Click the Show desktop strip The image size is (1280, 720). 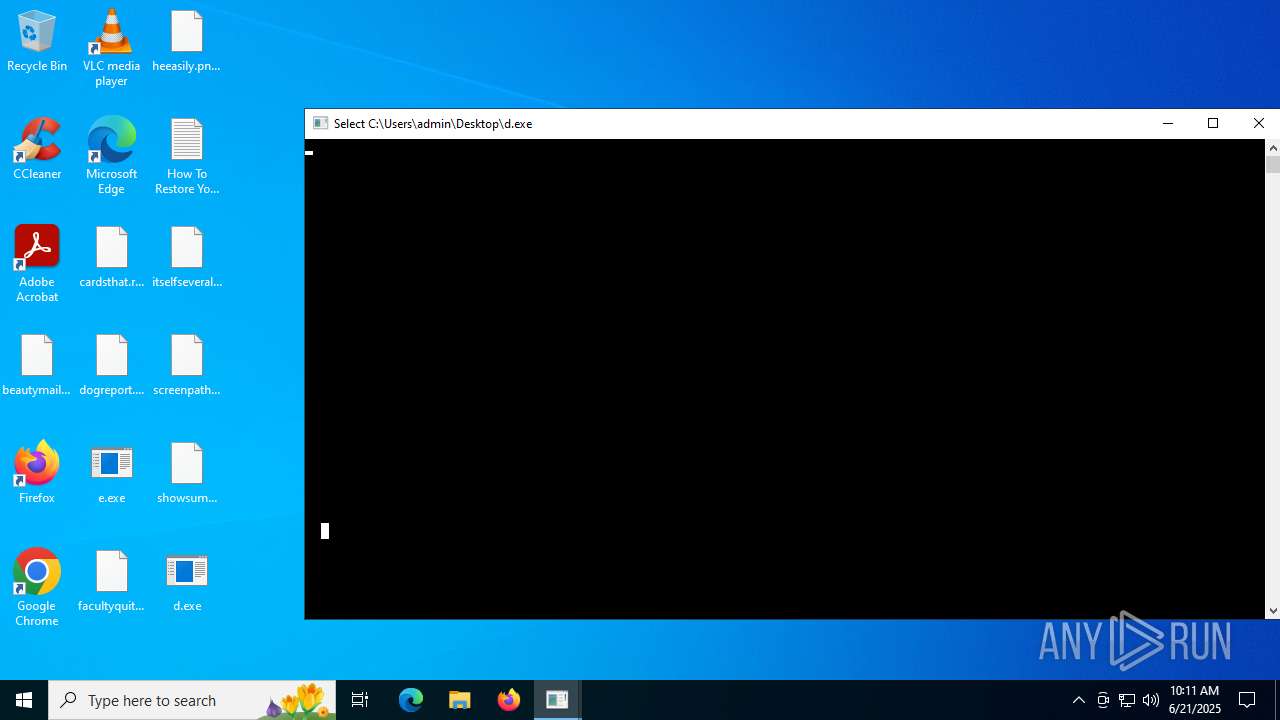tap(1277, 700)
